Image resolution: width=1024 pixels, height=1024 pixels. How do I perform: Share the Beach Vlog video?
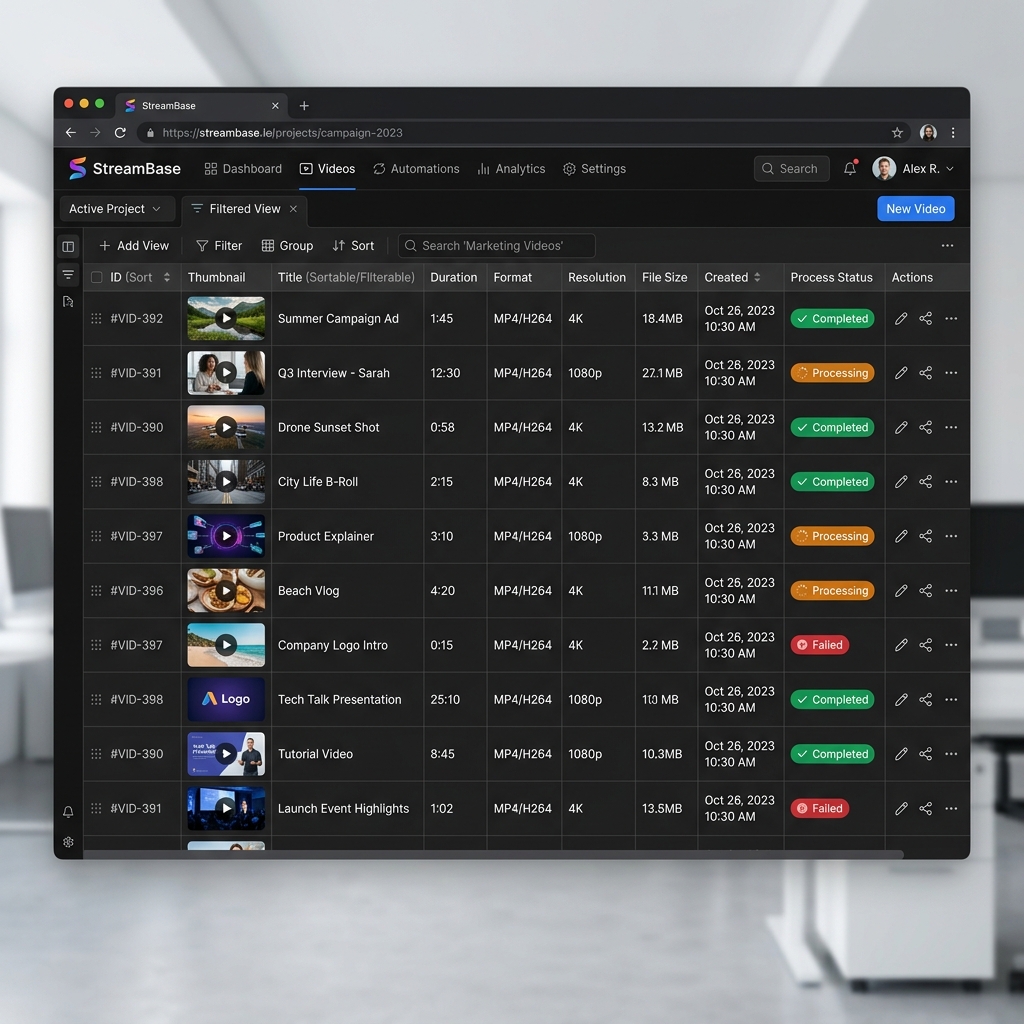(925, 590)
